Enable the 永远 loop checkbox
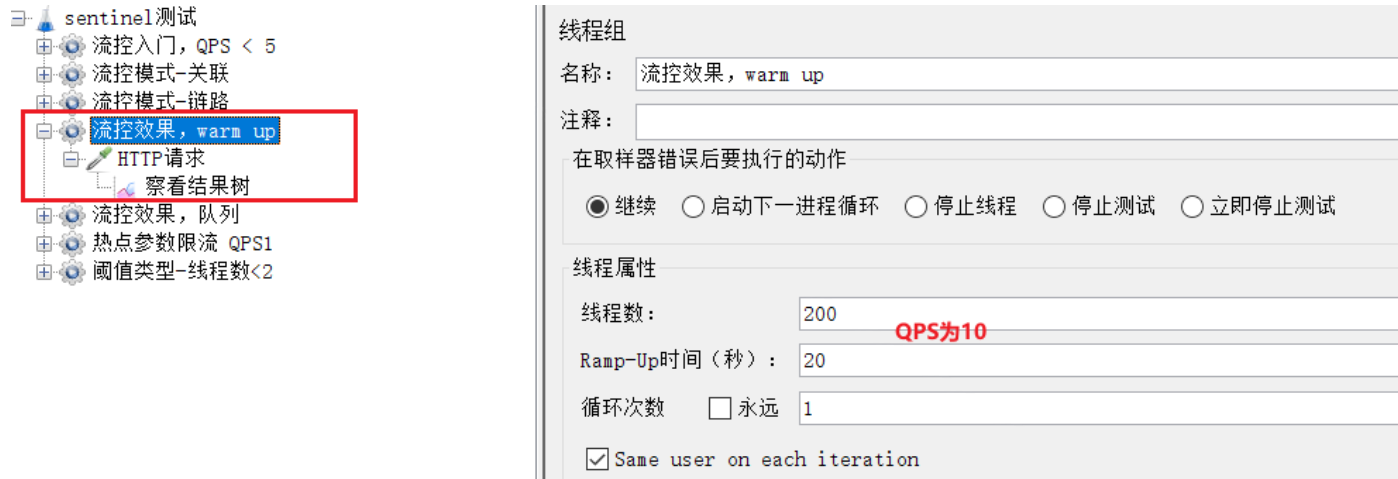Screen dimensions: 1398x479 coord(720,408)
